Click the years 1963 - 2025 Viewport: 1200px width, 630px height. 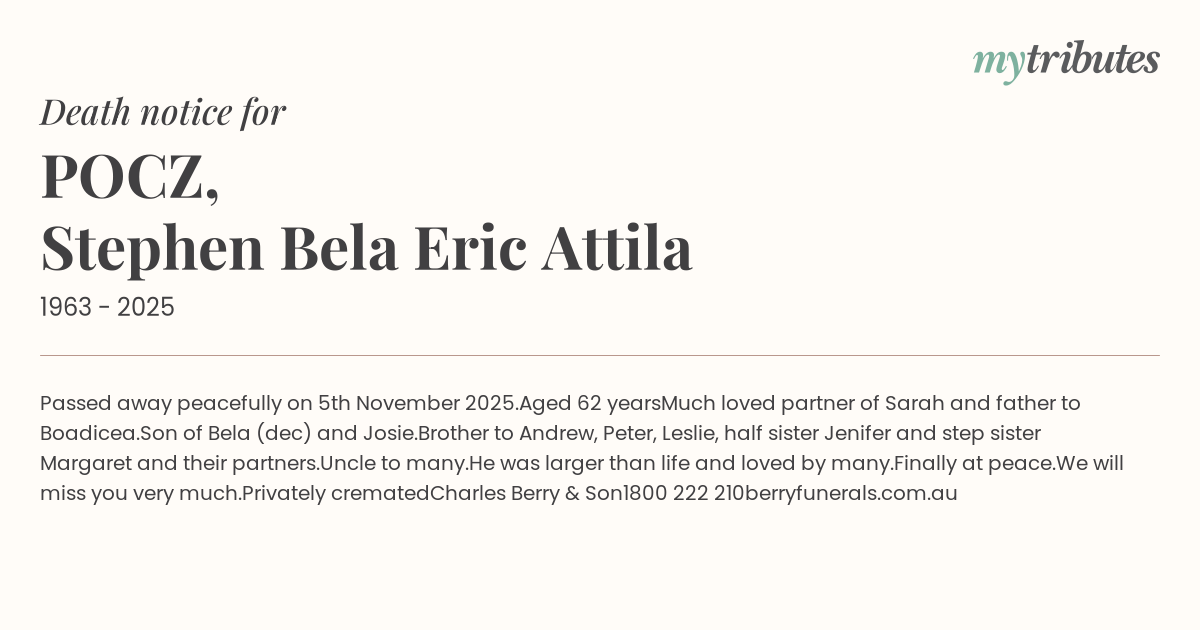107,308
